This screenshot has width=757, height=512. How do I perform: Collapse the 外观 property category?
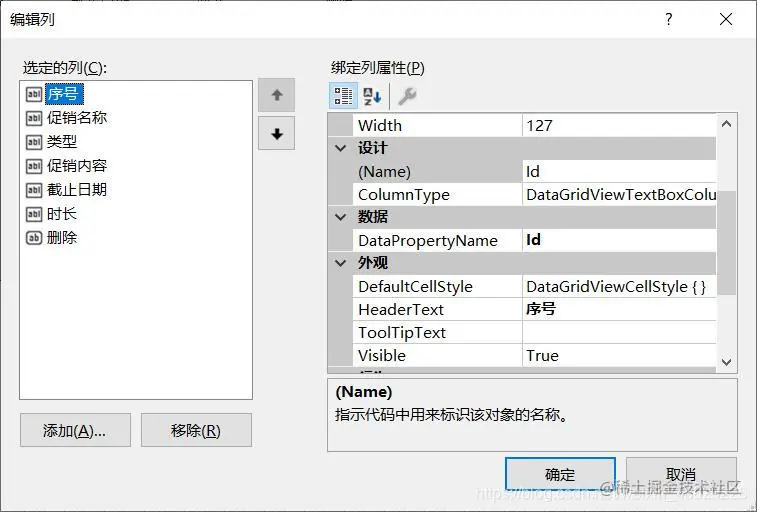point(341,263)
